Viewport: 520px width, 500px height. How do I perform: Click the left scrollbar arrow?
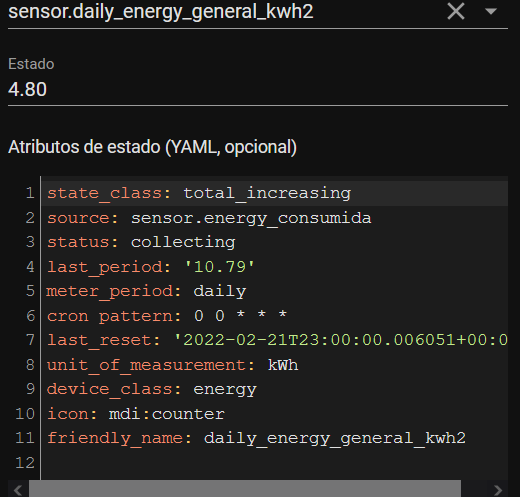(18, 490)
